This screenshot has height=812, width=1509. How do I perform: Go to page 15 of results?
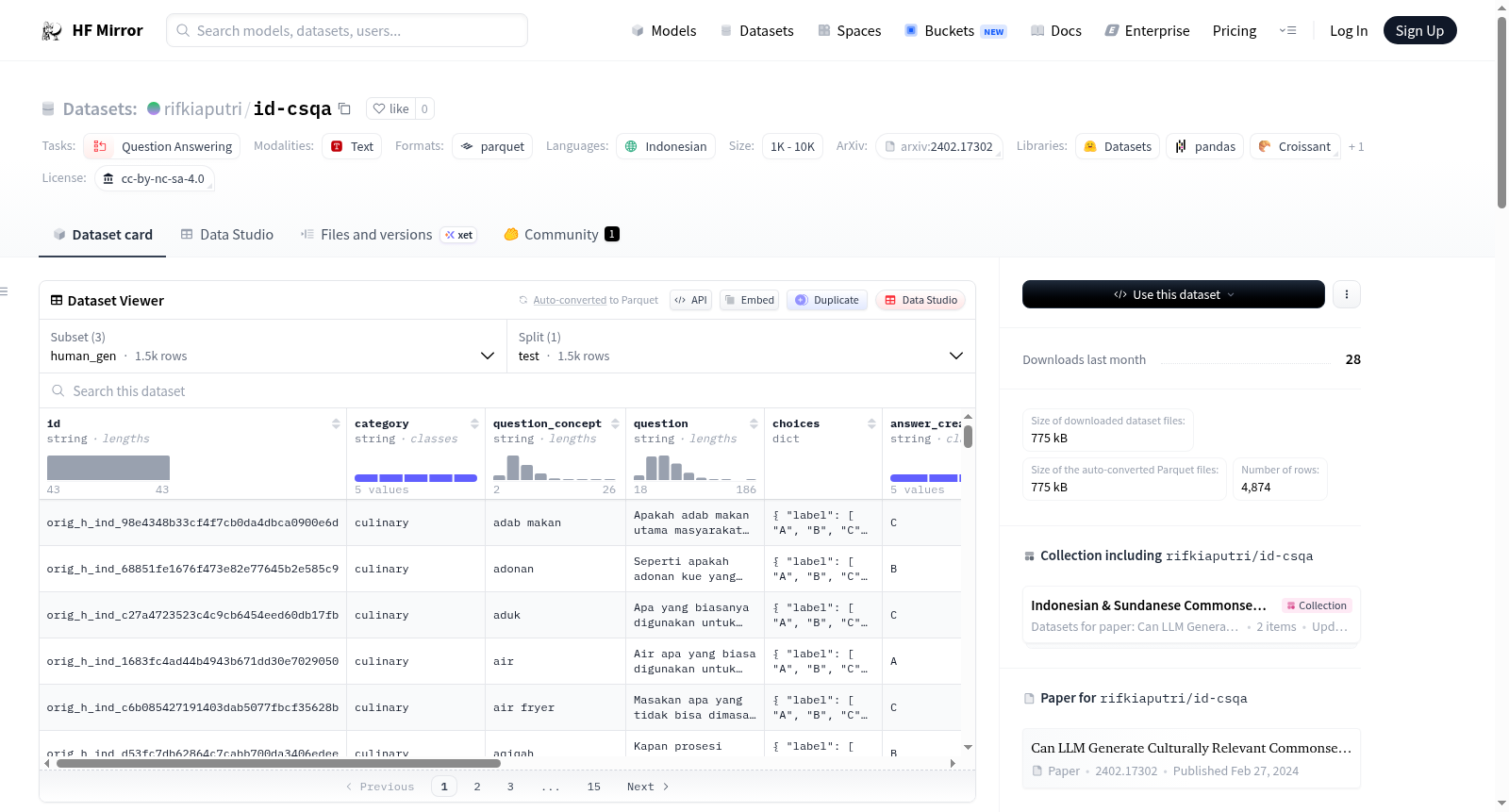[x=594, y=787]
